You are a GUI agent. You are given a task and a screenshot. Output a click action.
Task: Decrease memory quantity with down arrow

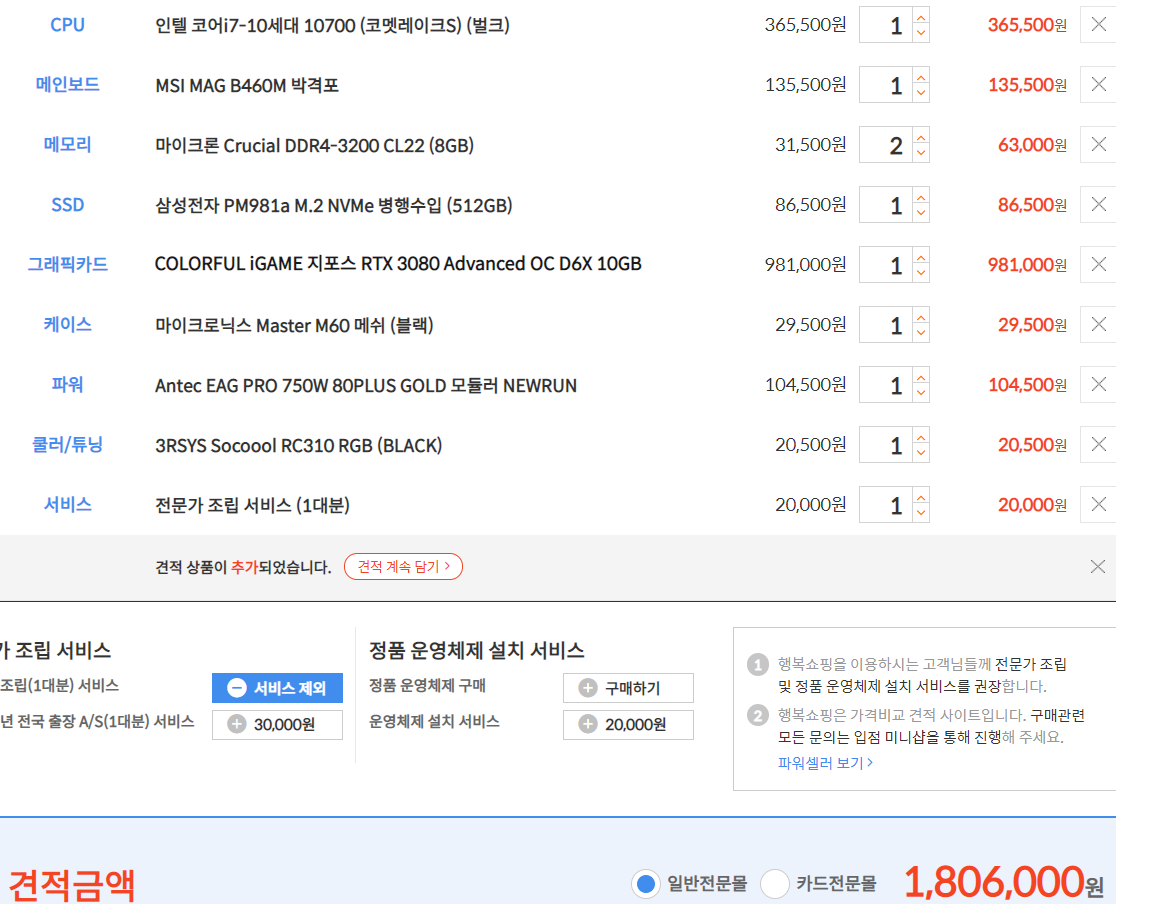click(x=921, y=153)
